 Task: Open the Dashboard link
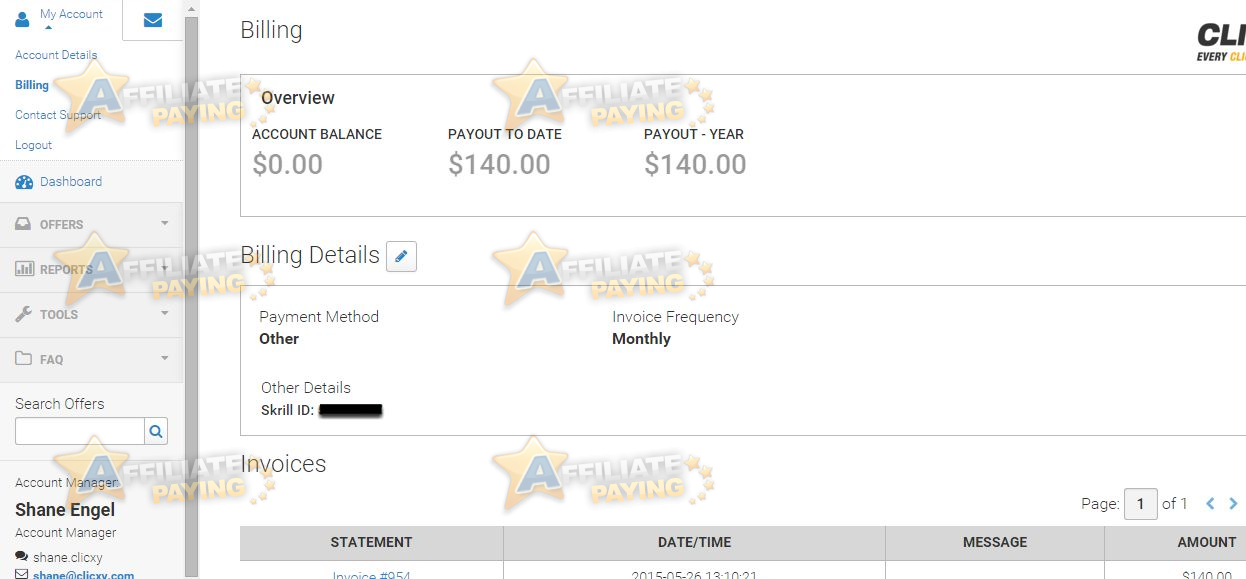[x=71, y=182]
